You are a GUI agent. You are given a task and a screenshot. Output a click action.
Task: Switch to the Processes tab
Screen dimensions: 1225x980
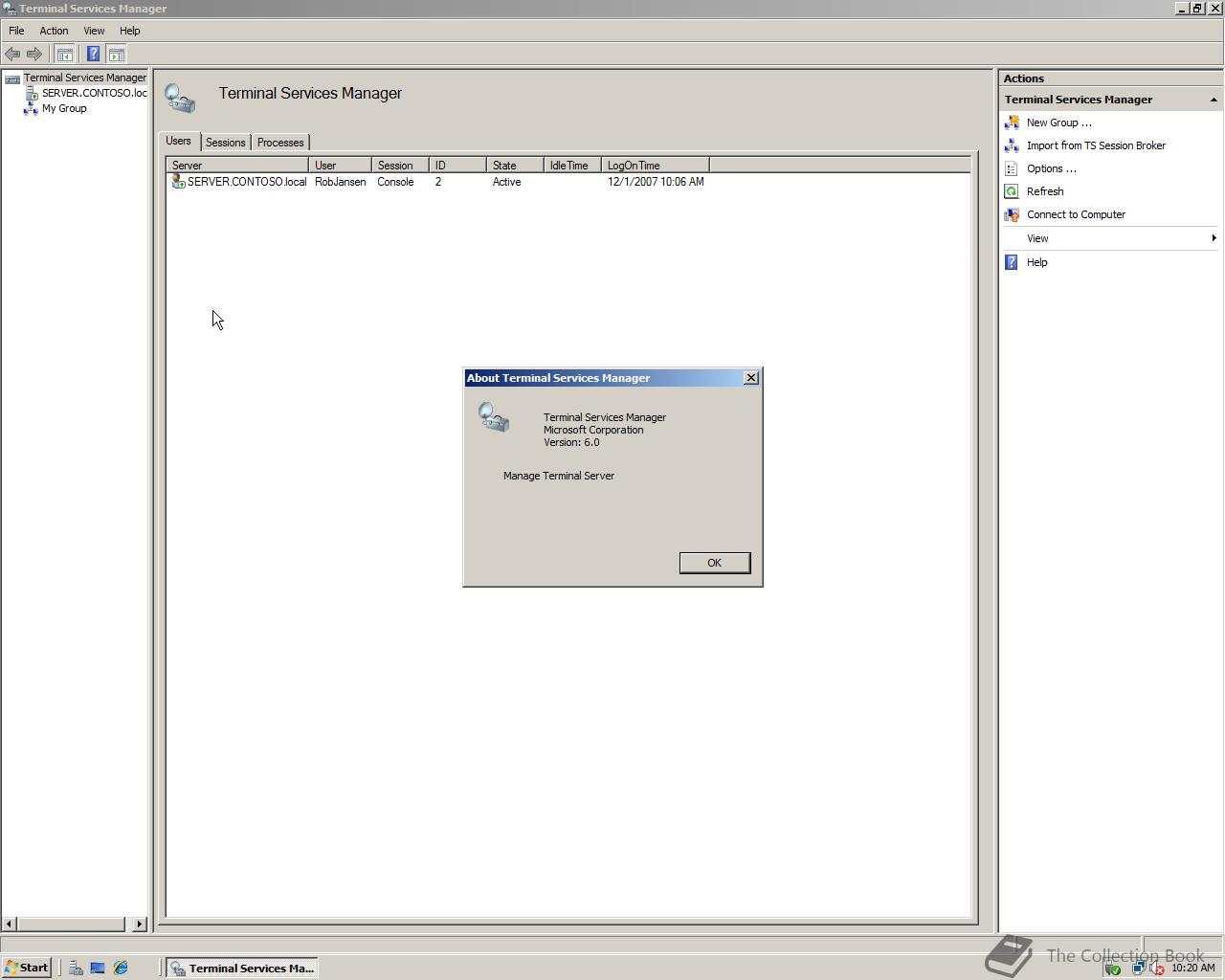[280, 143]
